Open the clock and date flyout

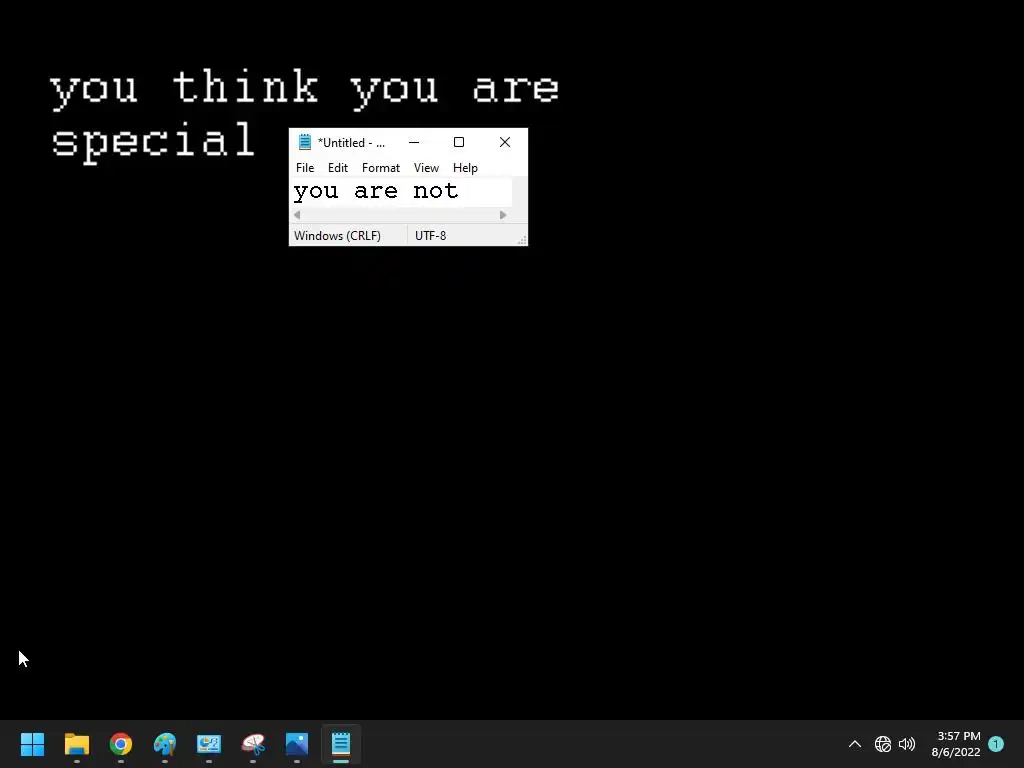[956, 744]
